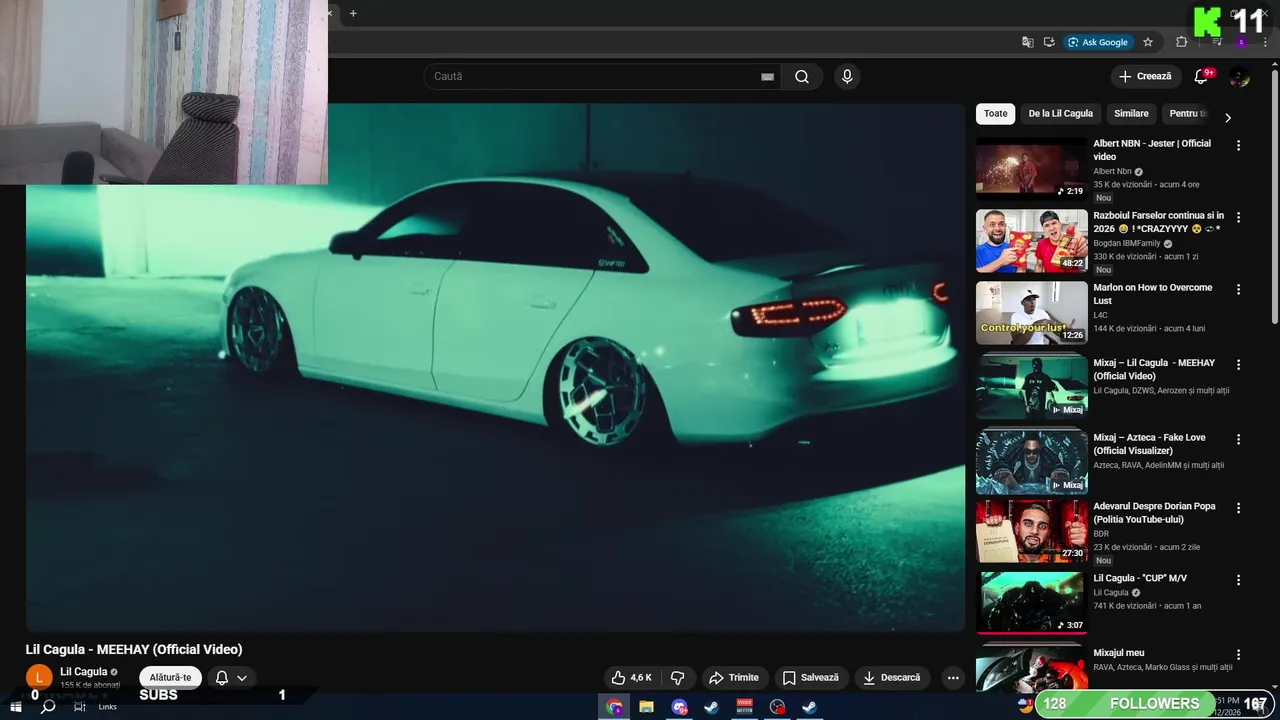1280x720 pixels.
Task: Open options for Razboiul Farselor video
Action: [x=1238, y=217]
